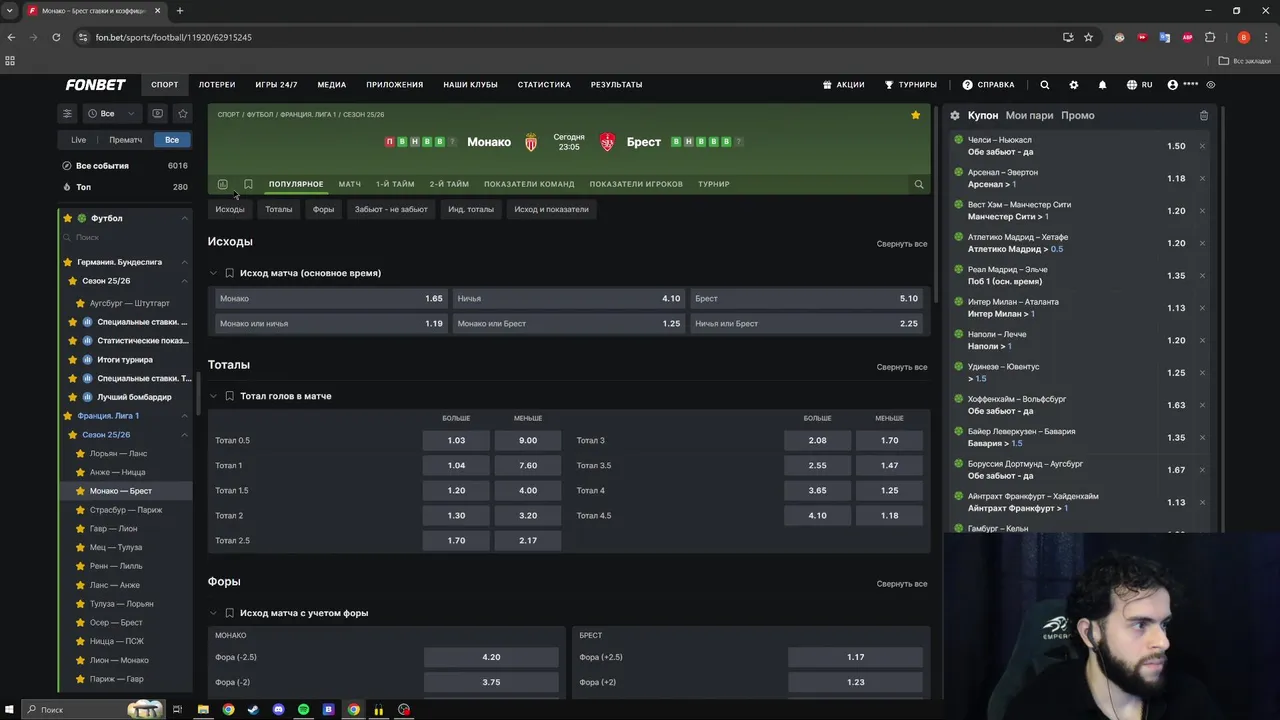Remove Челси – Ньюкасл bet from coupon
The height and width of the screenshot is (720, 1280).
pyautogui.click(x=1202, y=146)
